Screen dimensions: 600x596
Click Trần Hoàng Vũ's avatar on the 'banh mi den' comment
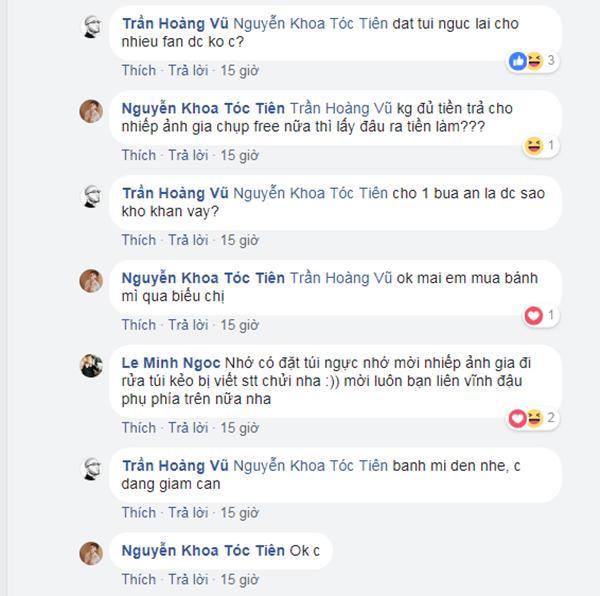coord(91,469)
